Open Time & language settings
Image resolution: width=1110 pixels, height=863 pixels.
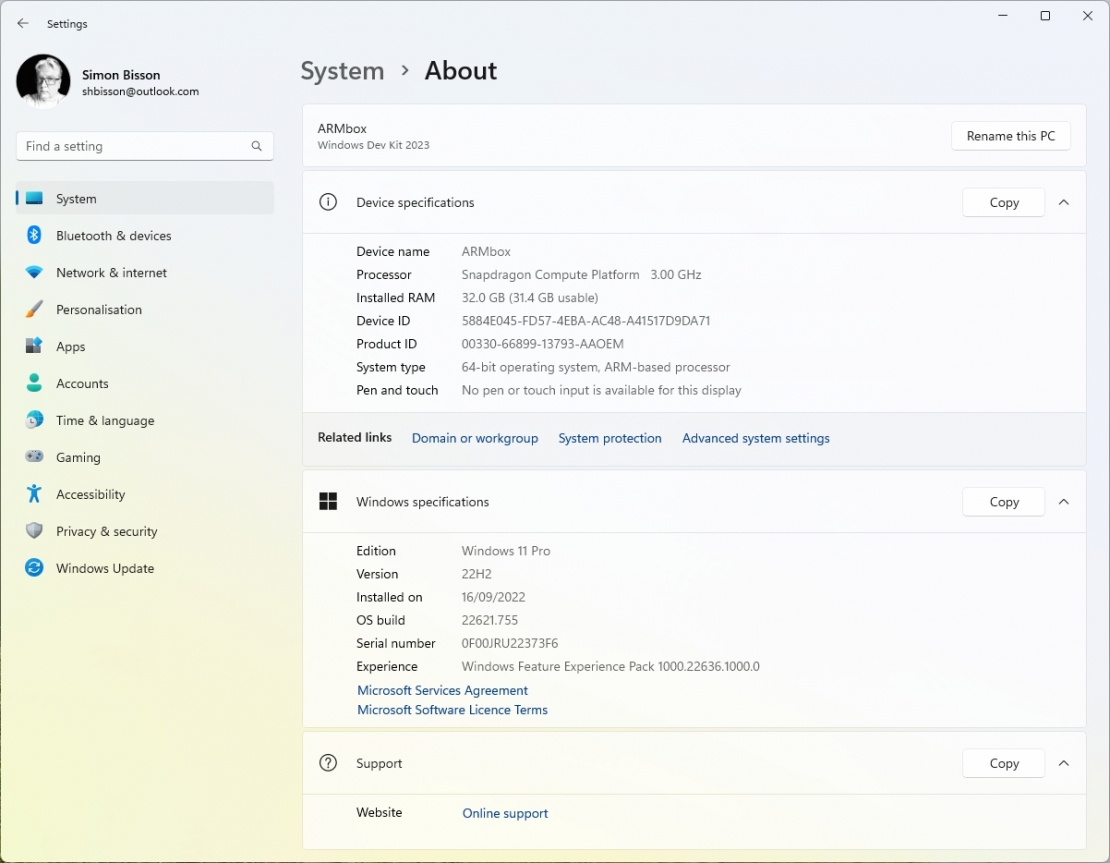pyautogui.click(x=103, y=420)
